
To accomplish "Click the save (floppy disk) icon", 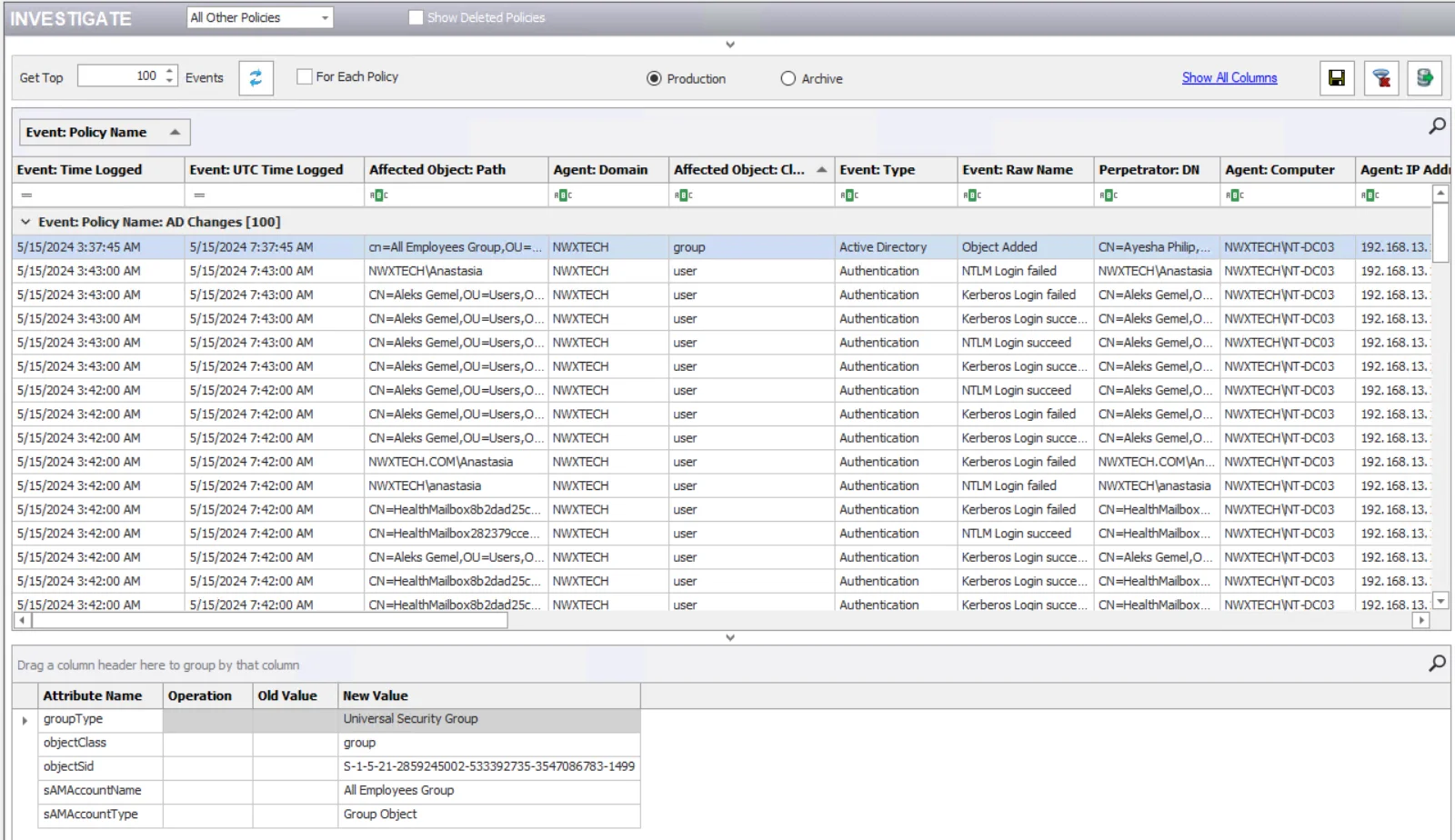I will pos(1337,78).
